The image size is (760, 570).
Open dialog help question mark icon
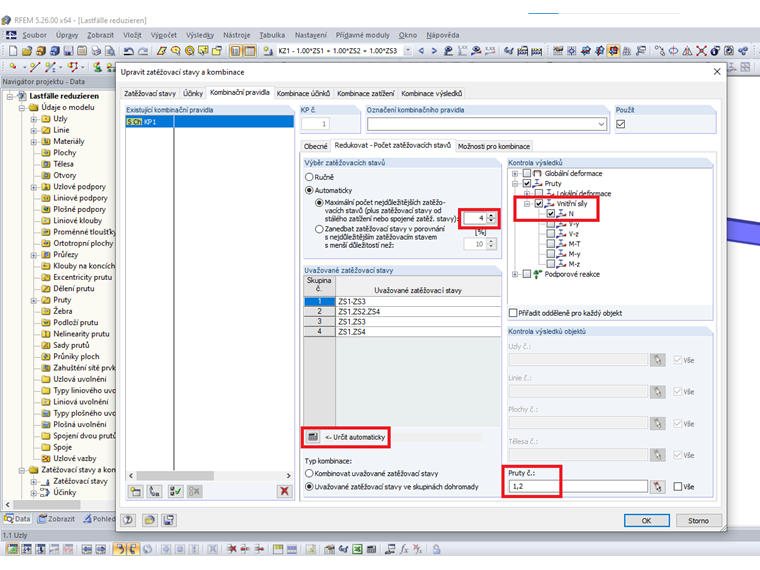(x=128, y=520)
